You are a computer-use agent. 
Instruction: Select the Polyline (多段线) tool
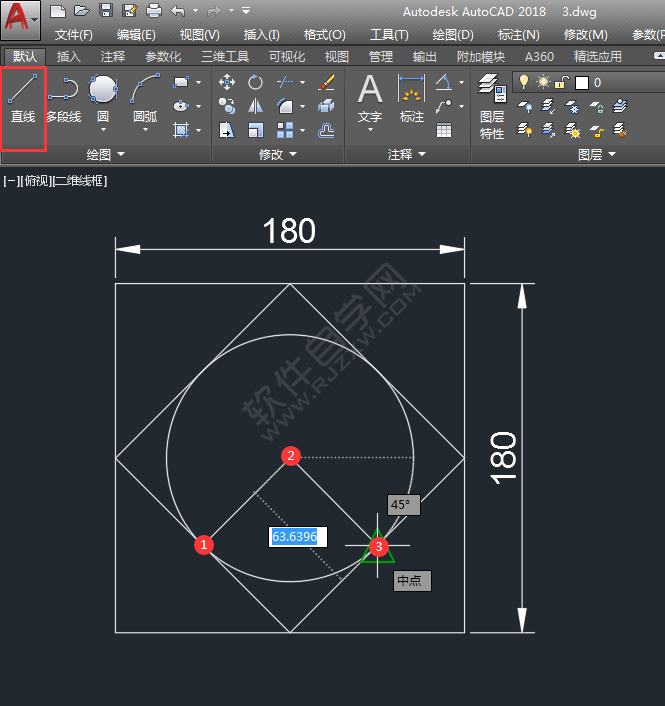[x=64, y=100]
